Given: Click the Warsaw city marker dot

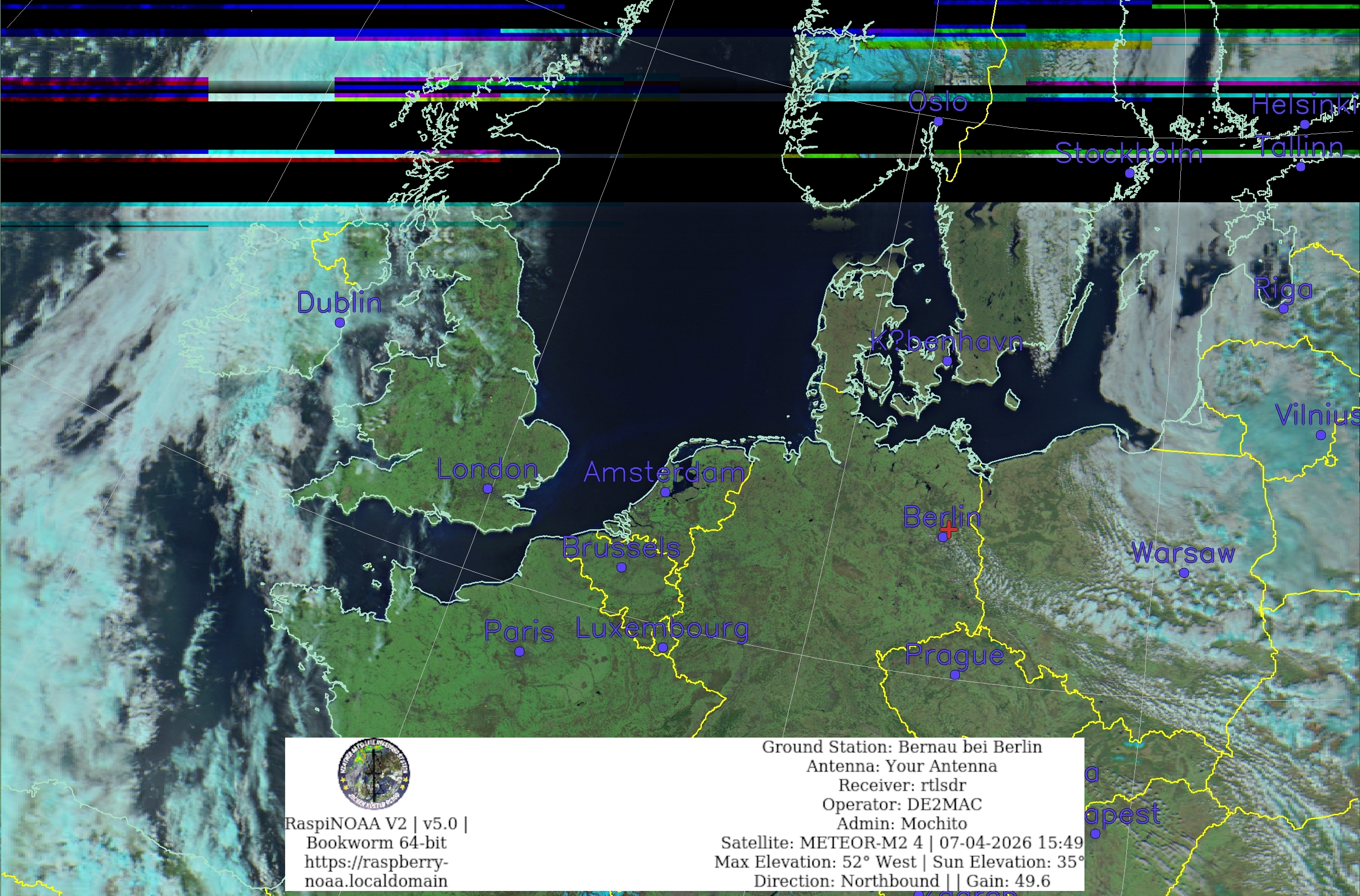Looking at the screenshot, I should (x=1184, y=573).
